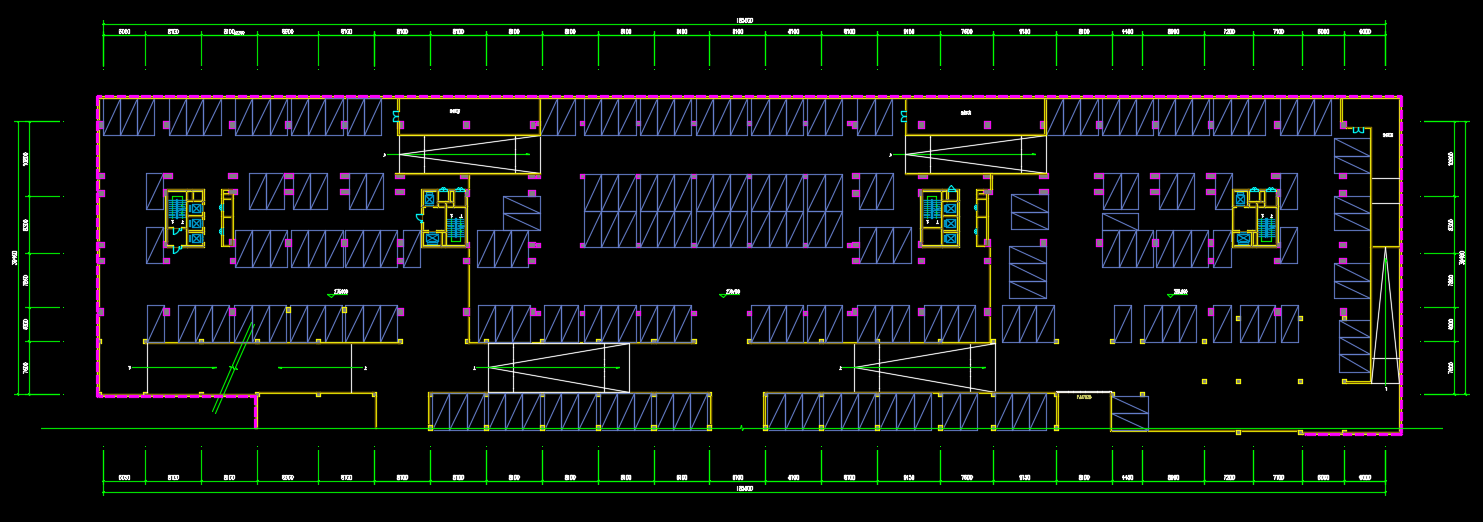Click the bottom-right horizontal ramp

(924, 368)
